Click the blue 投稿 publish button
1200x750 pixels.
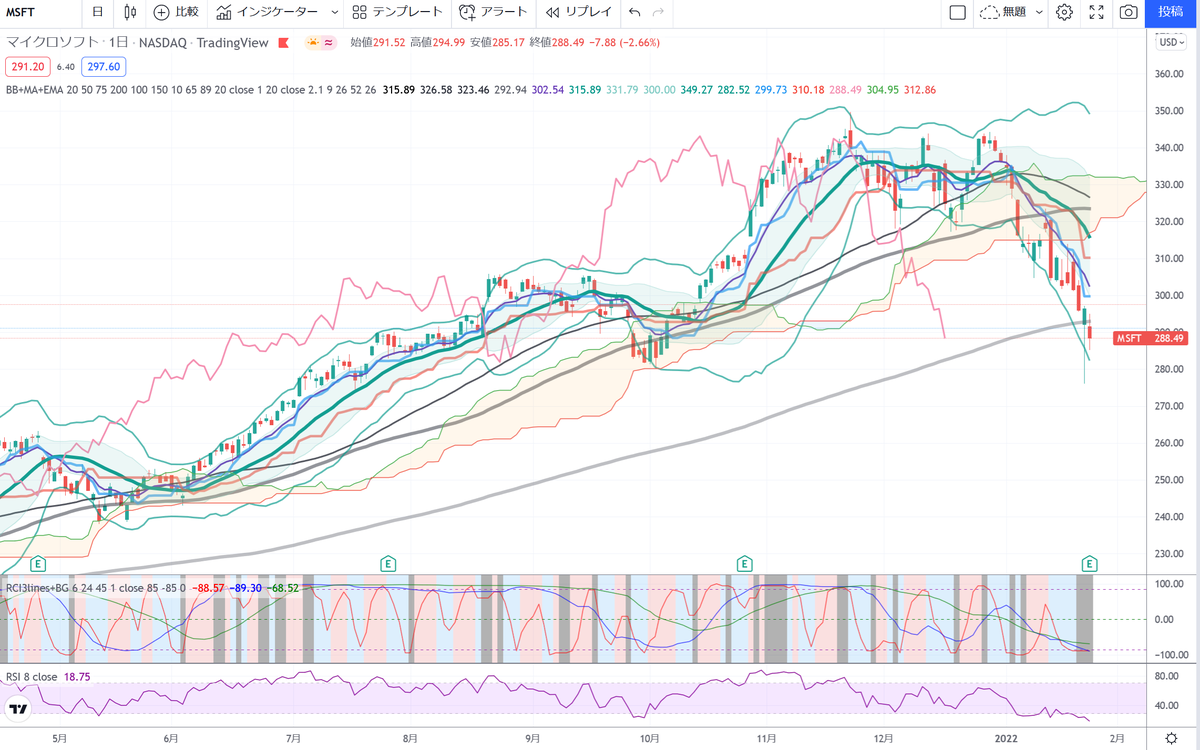[x=1172, y=12]
